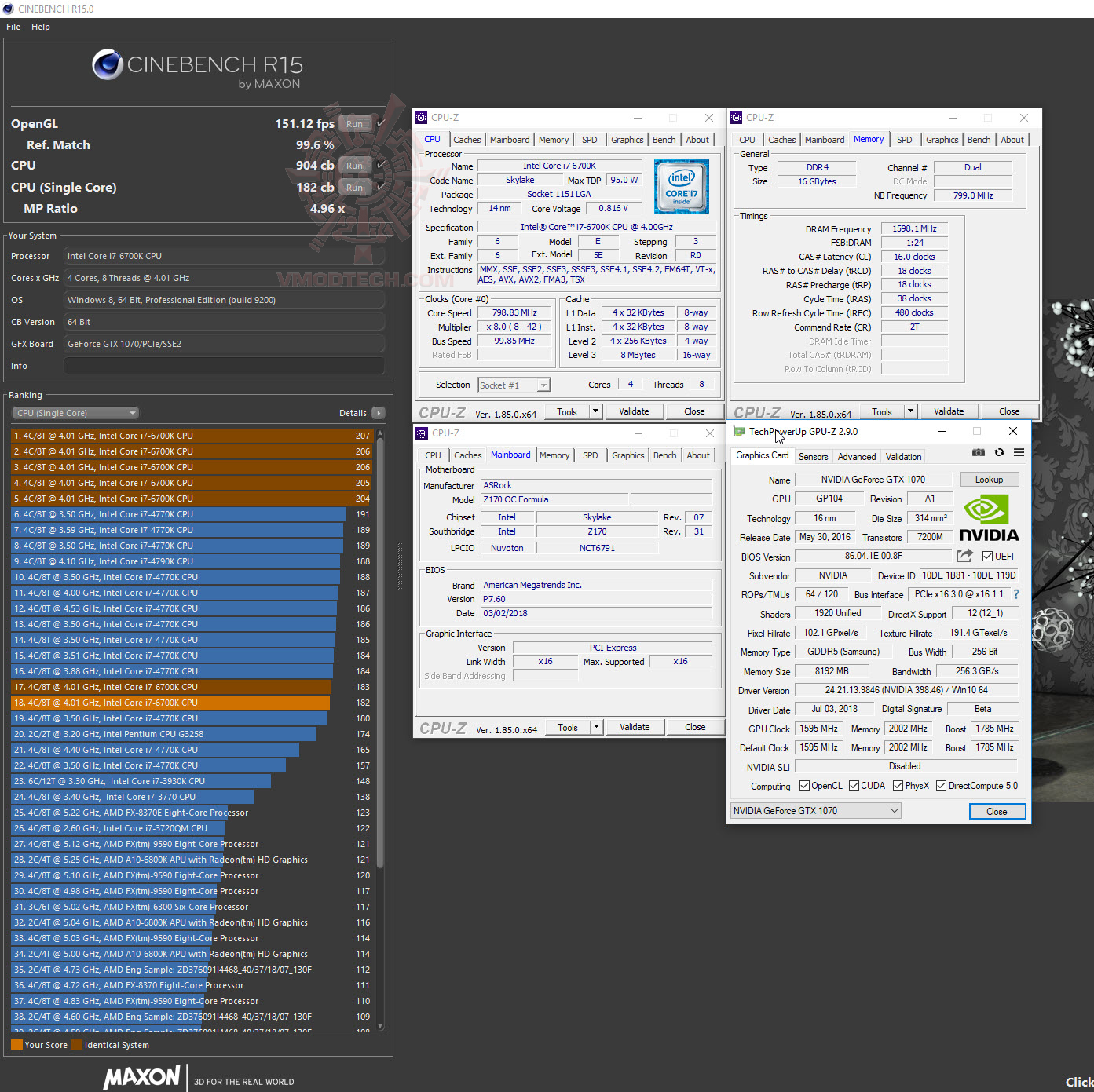Click the ranking scrollbar up arrow
The height and width of the screenshot is (1092, 1094).
click(x=380, y=433)
